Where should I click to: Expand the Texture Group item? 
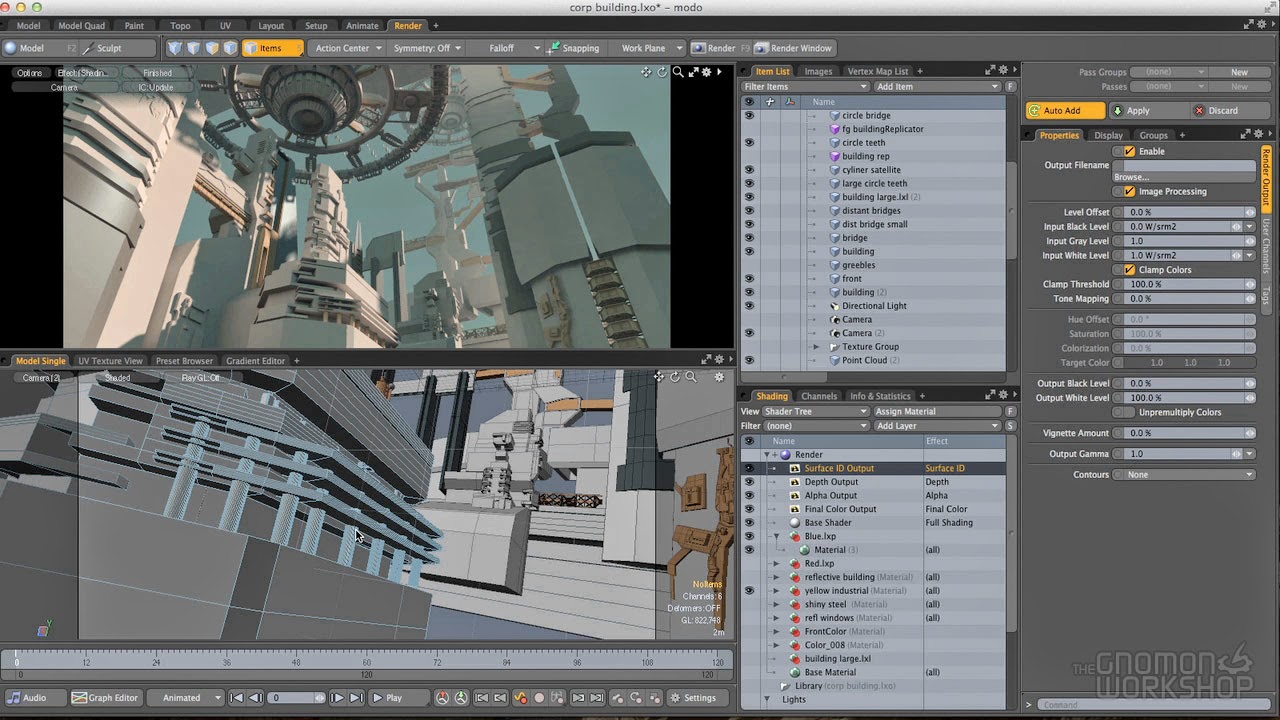pos(818,346)
